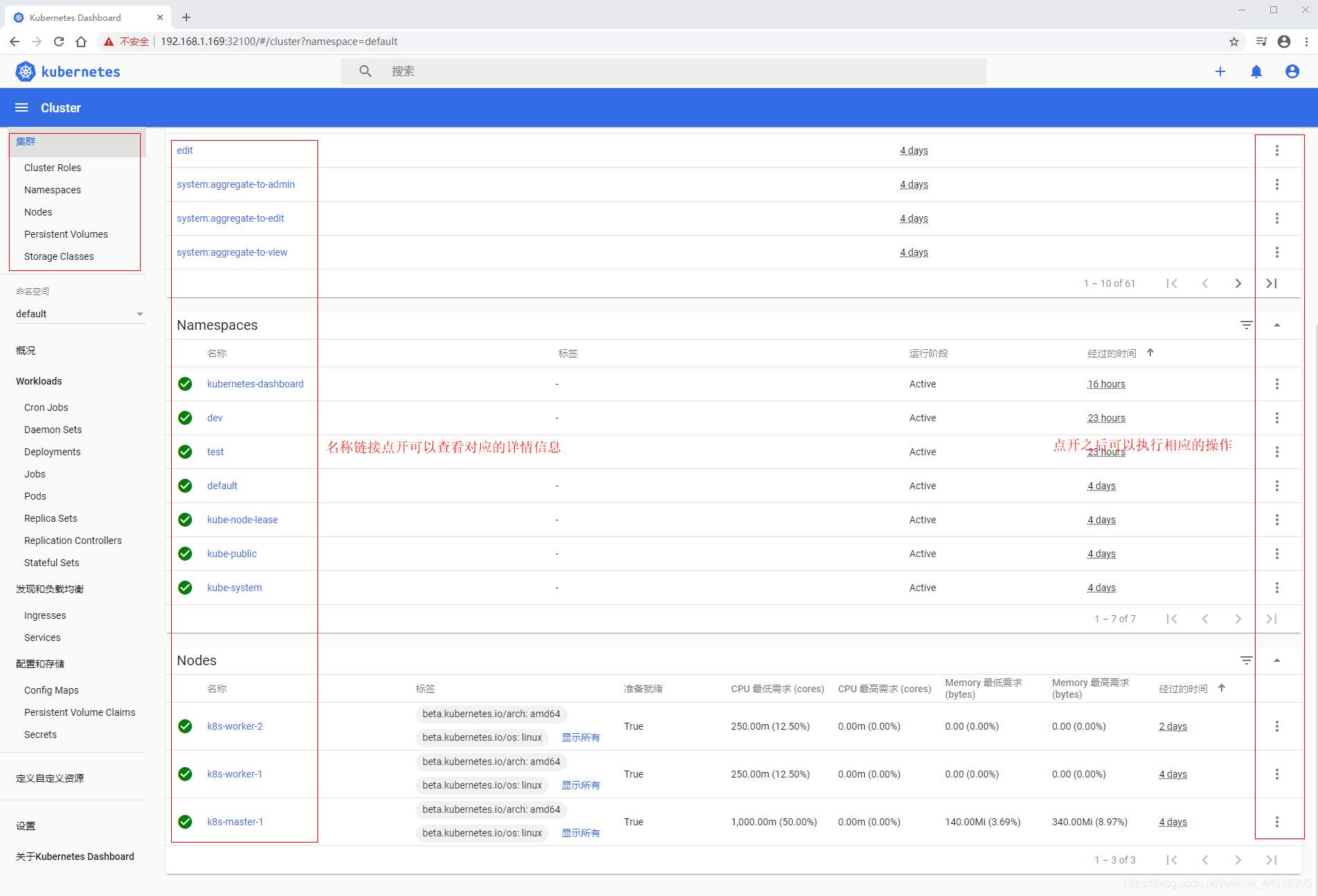The image size is (1318, 896).
Task: Open the hamburger navigation menu
Action: [x=21, y=107]
